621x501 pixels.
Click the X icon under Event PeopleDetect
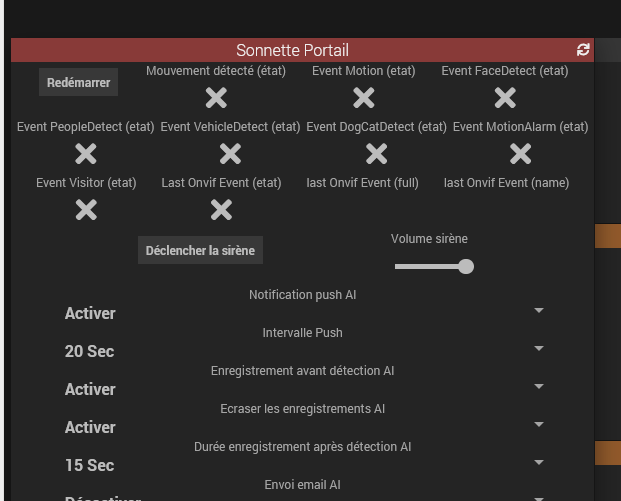(86, 153)
